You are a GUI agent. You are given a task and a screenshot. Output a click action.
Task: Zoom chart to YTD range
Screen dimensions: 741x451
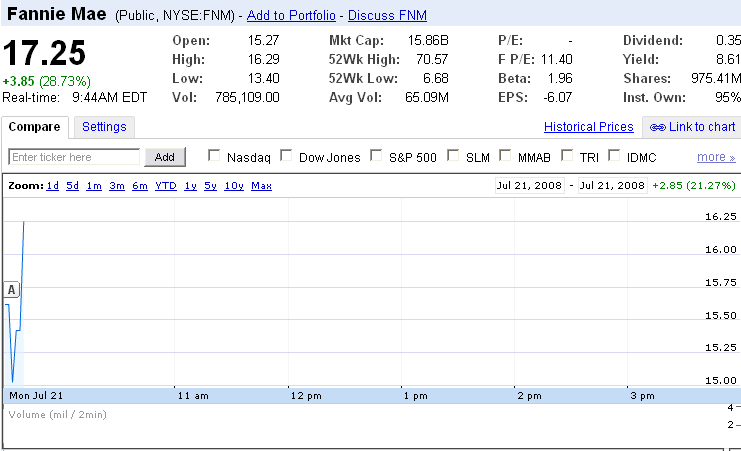tap(166, 186)
